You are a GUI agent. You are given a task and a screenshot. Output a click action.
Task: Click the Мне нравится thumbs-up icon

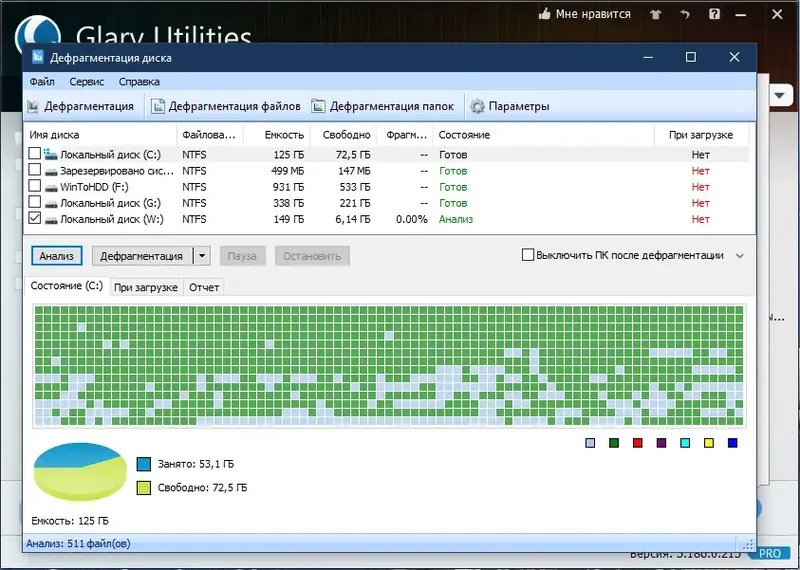[544, 14]
